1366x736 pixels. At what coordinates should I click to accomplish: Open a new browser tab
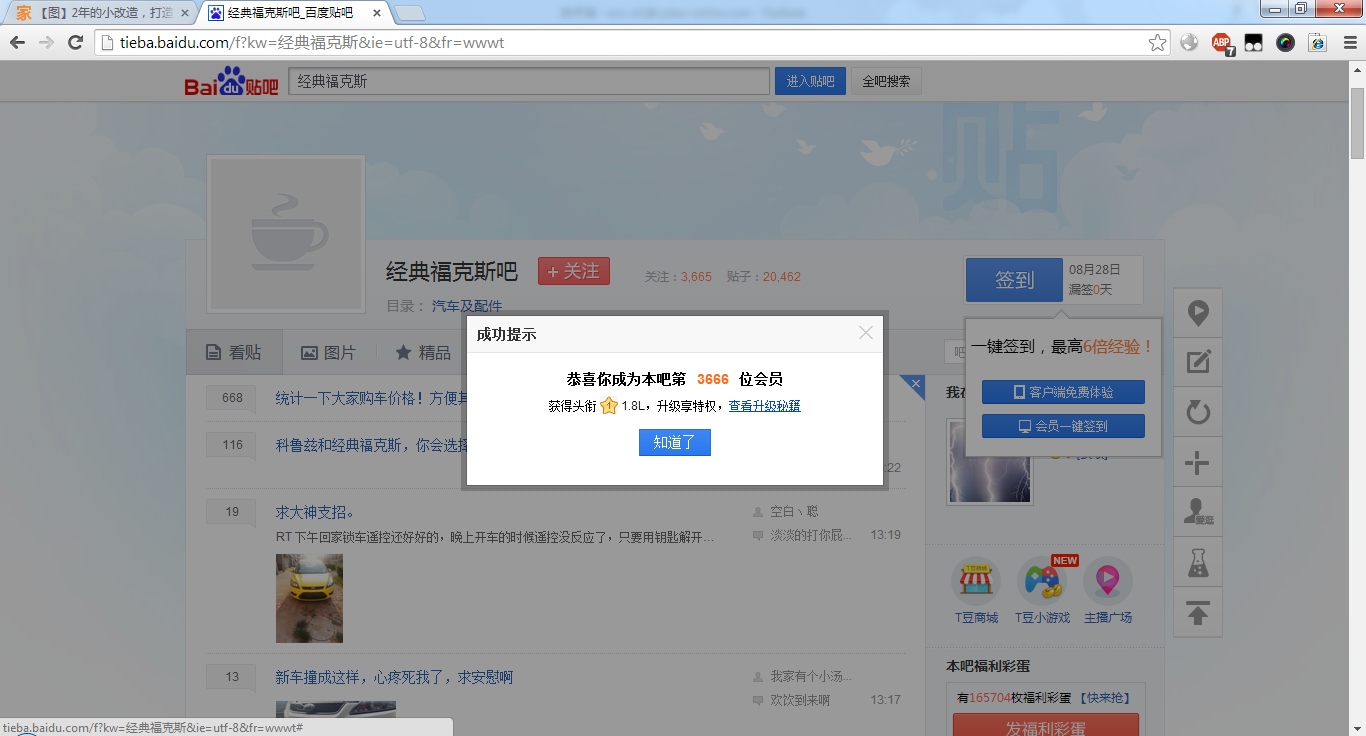(x=410, y=13)
